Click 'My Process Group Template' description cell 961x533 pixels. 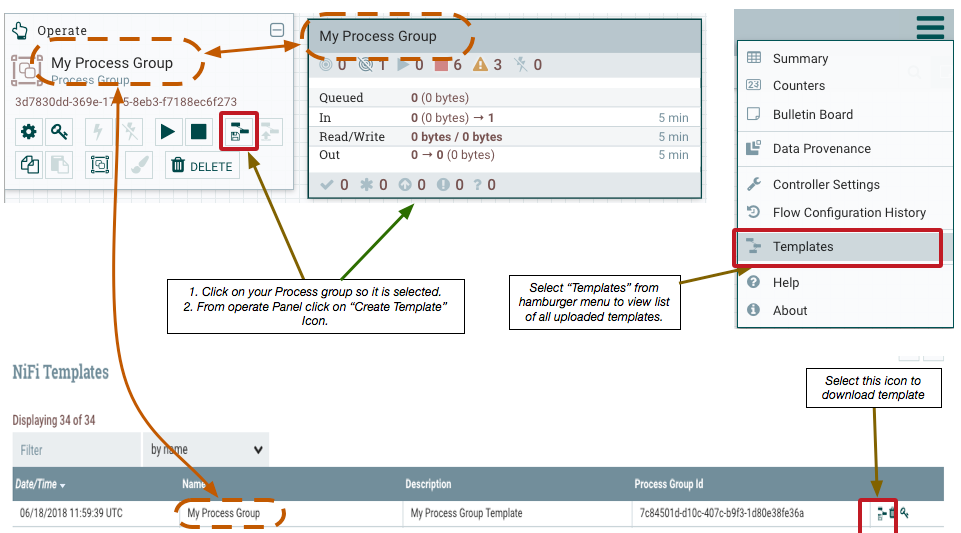tap(466, 513)
